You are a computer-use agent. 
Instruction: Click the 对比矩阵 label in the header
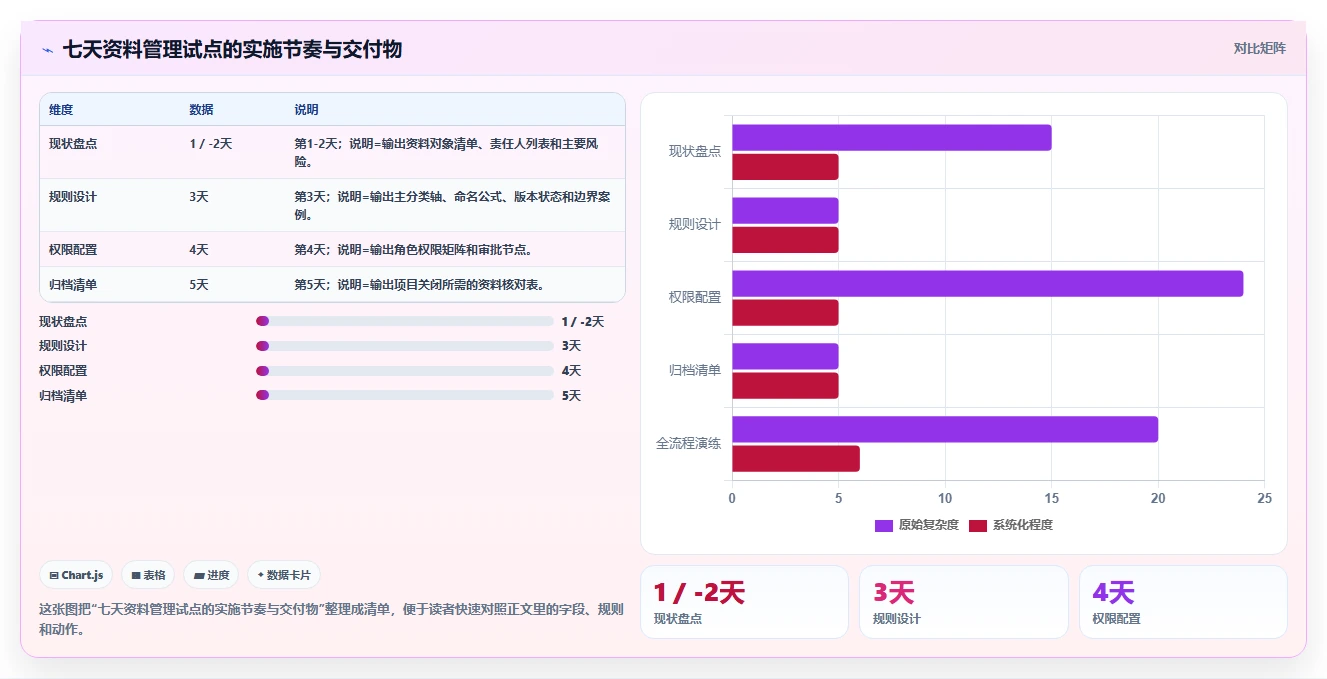click(x=1259, y=48)
